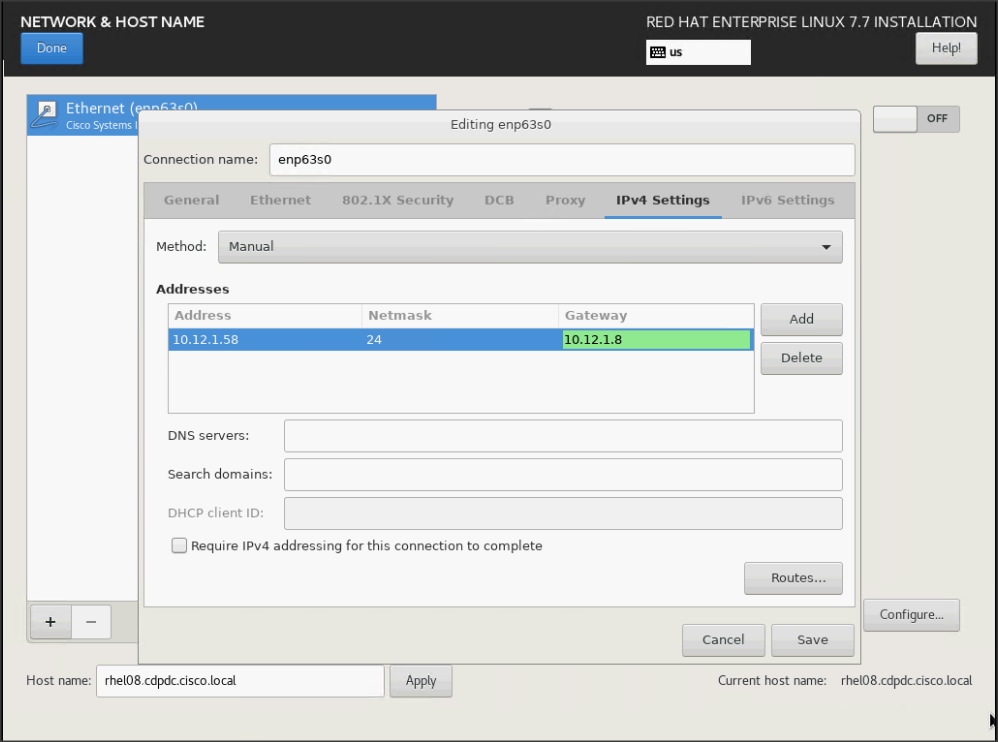
Task: Open the DCB tab
Action: (499, 200)
